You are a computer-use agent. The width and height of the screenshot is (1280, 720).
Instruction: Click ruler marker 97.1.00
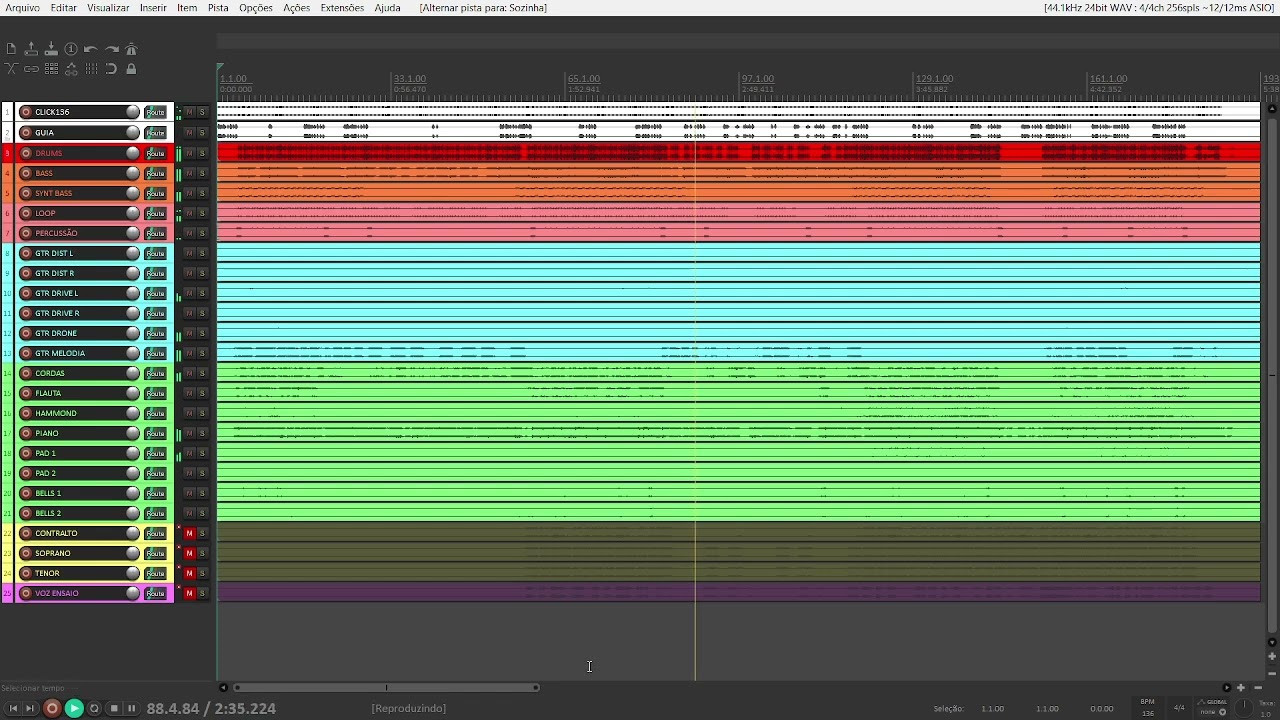coord(757,78)
